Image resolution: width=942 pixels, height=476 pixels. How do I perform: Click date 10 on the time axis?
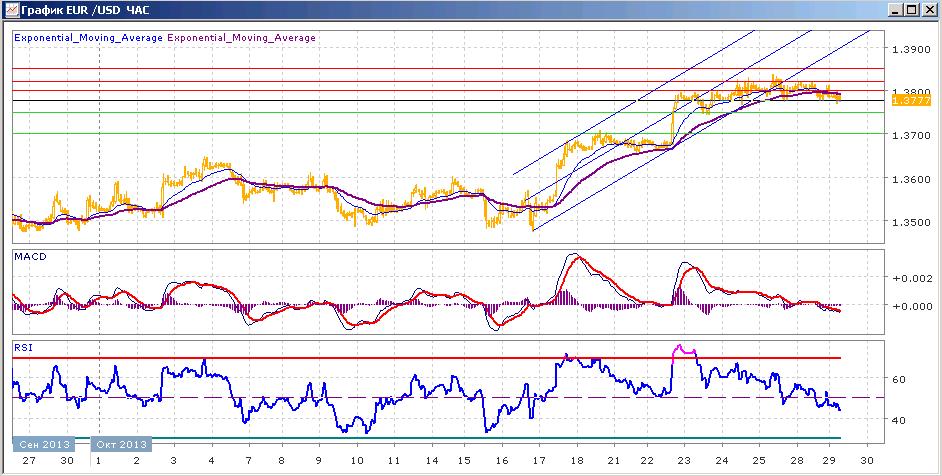tap(357, 460)
